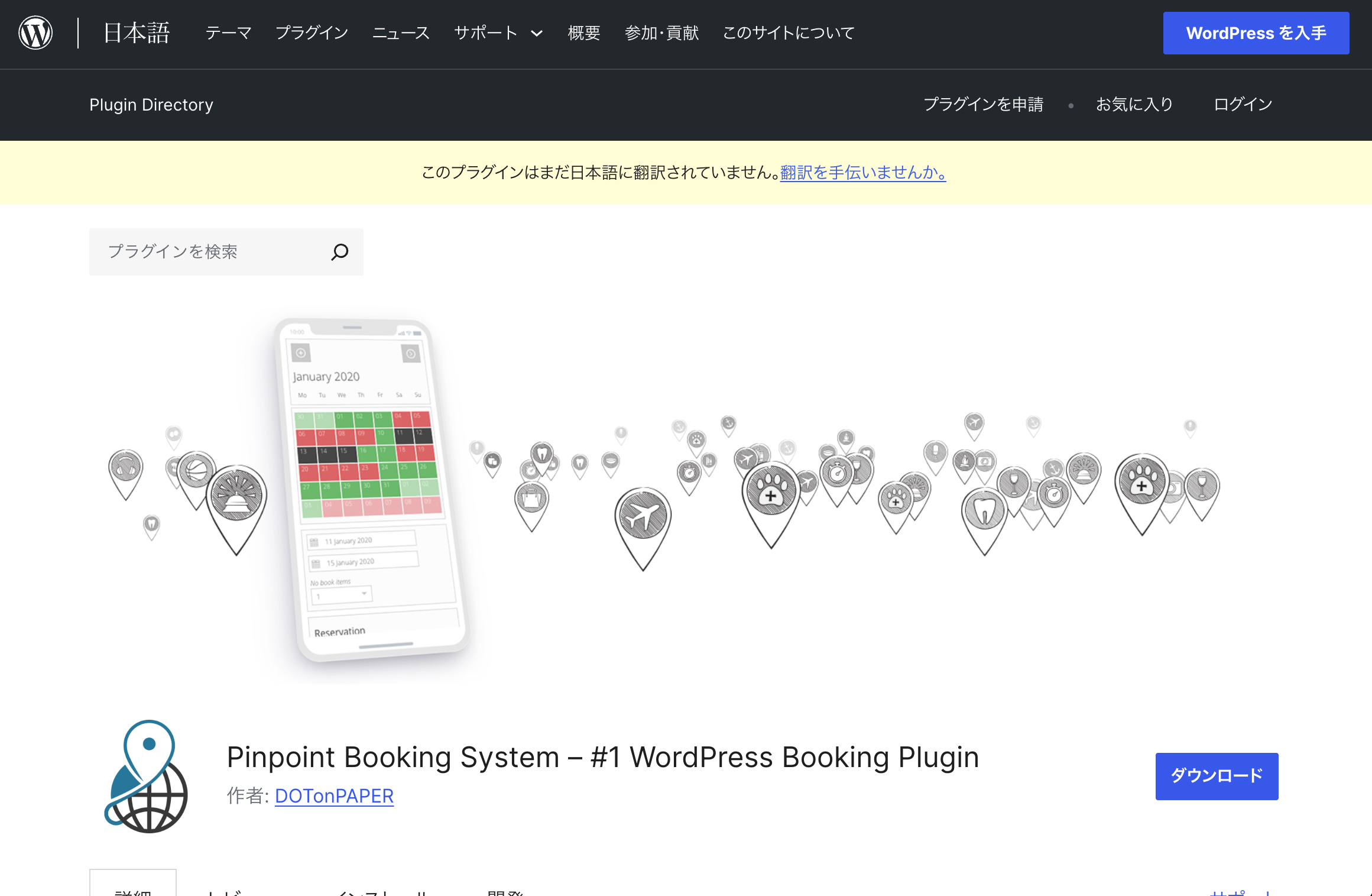Click the 日本語 site title
The width and height of the screenshot is (1372, 896).
point(137,33)
